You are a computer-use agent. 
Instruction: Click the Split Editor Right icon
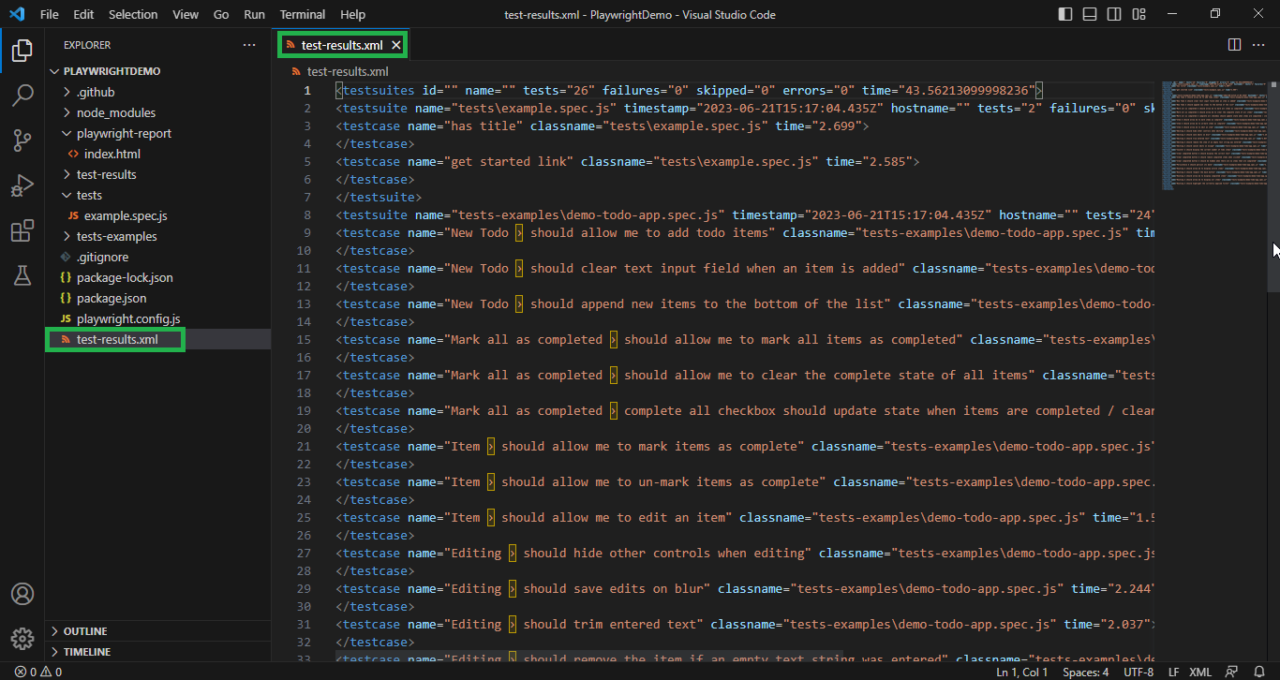(1234, 45)
